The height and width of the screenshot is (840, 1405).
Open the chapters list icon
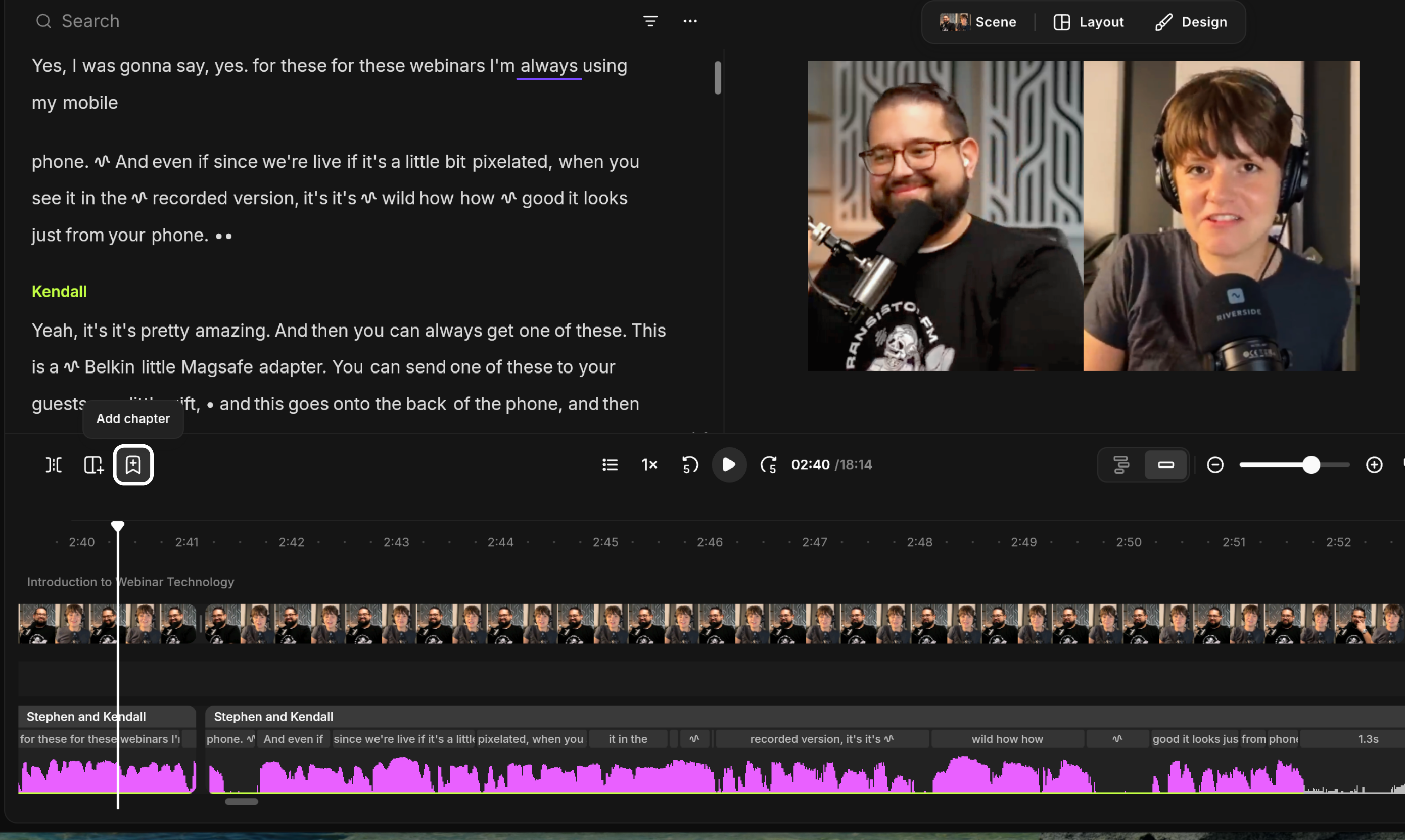[610, 464]
